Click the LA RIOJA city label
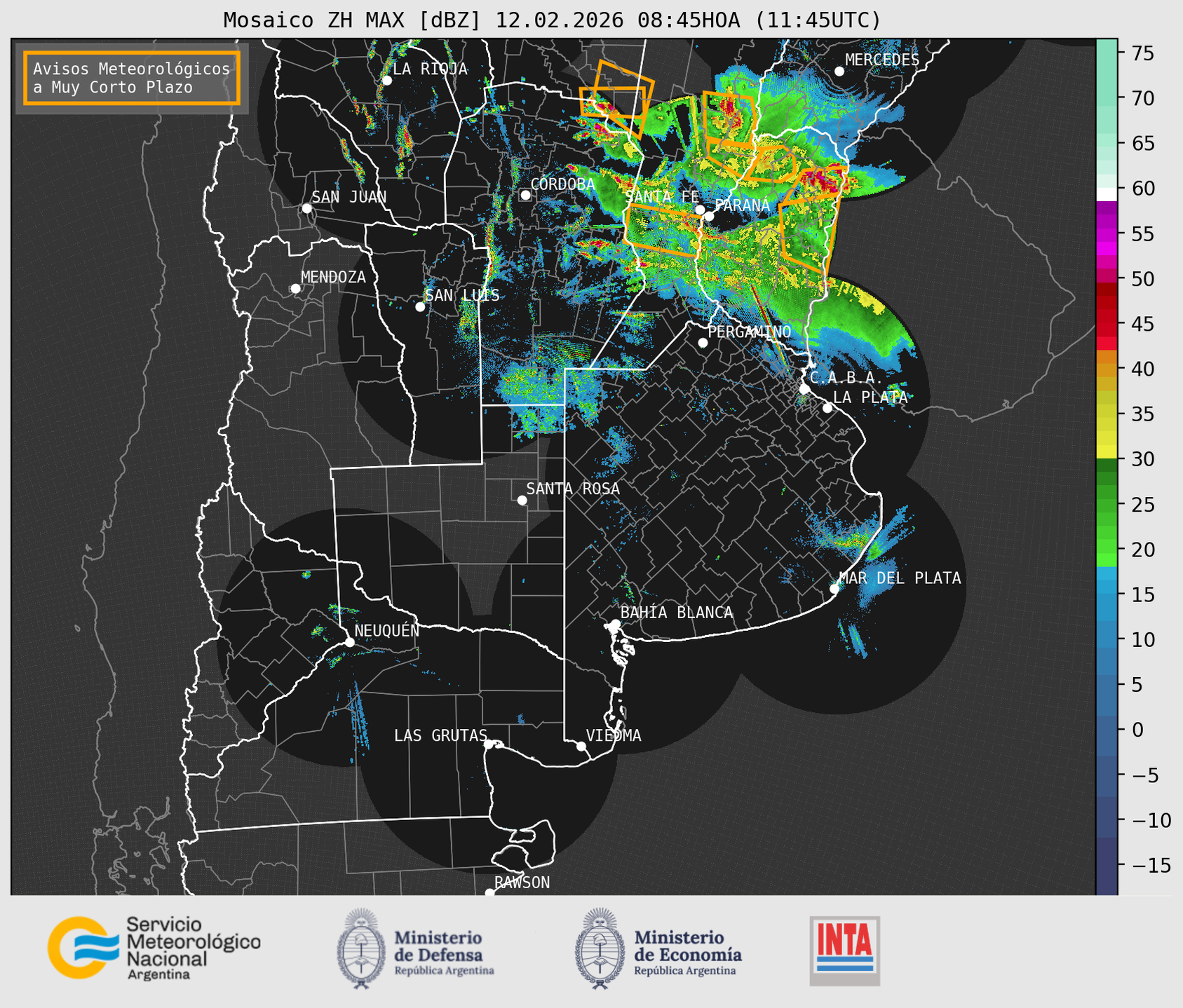Viewport: 1183px width, 1008px height. coord(430,69)
